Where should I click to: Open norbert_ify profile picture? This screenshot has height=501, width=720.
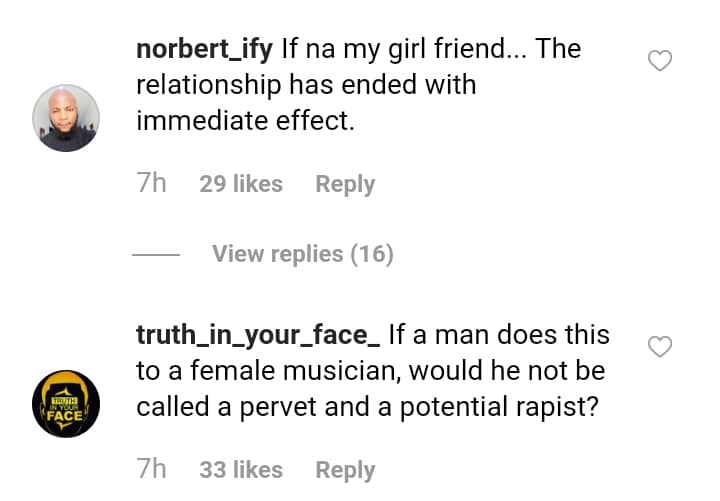pos(66,118)
